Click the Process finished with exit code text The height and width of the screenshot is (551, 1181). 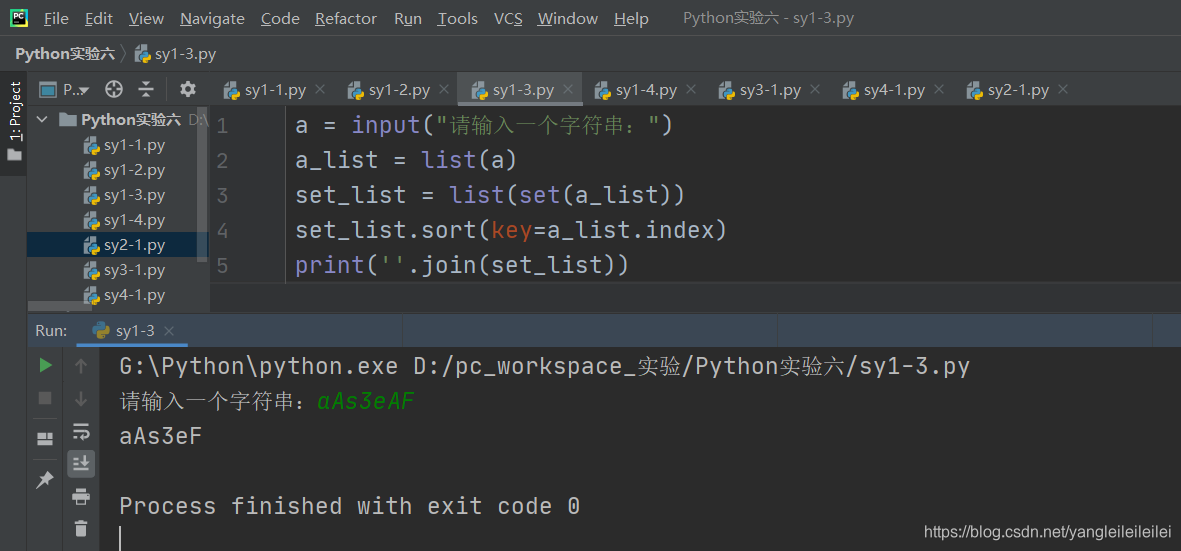tap(349, 506)
